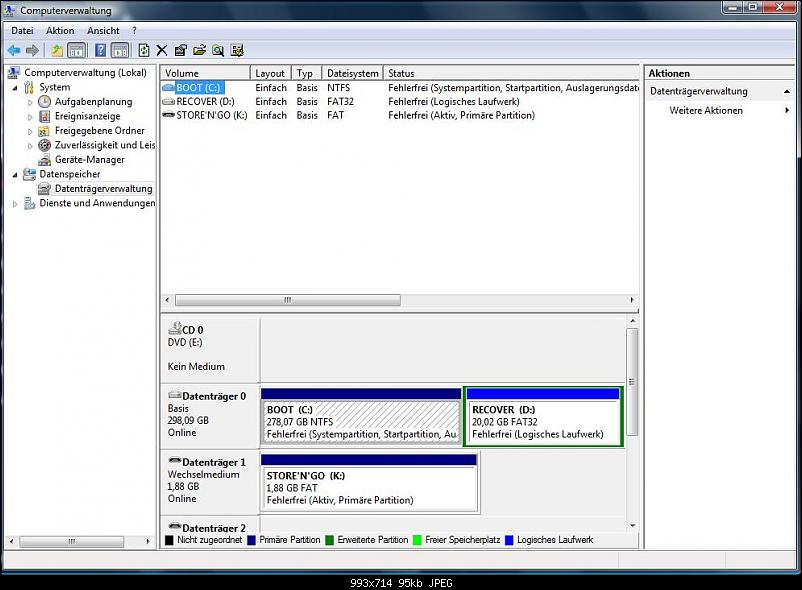The height and width of the screenshot is (590, 802).
Task: Expand Zuverlässigkeit und Leistung node
Action: [x=30, y=146]
